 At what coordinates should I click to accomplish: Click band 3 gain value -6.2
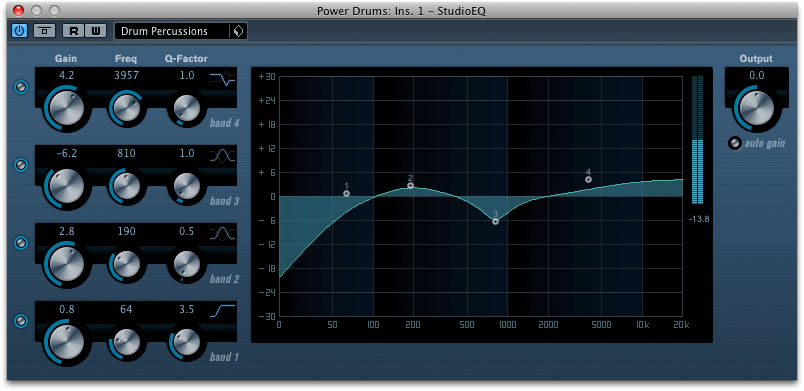[x=67, y=153]
